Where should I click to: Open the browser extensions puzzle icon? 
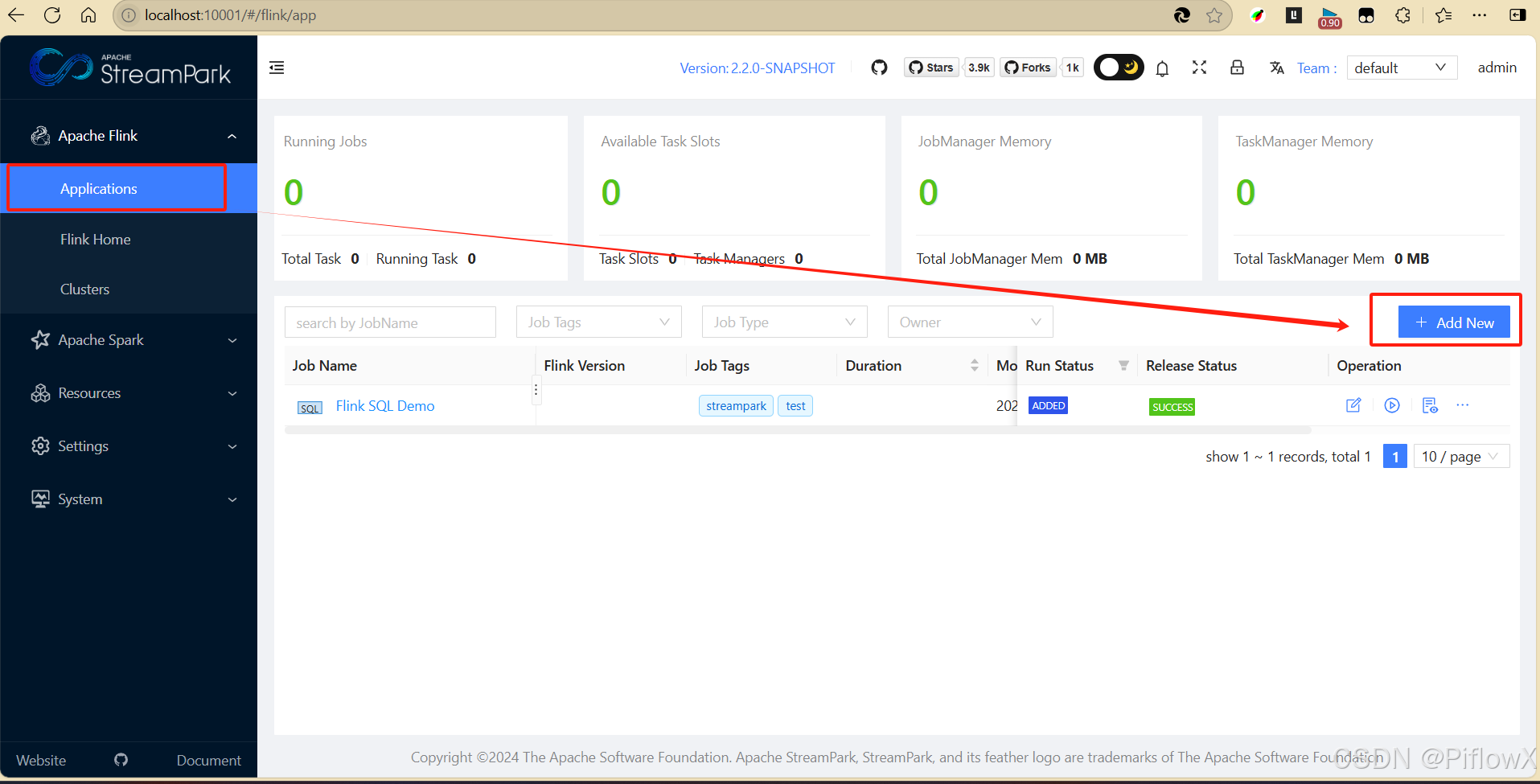[x=1403, y=15]
